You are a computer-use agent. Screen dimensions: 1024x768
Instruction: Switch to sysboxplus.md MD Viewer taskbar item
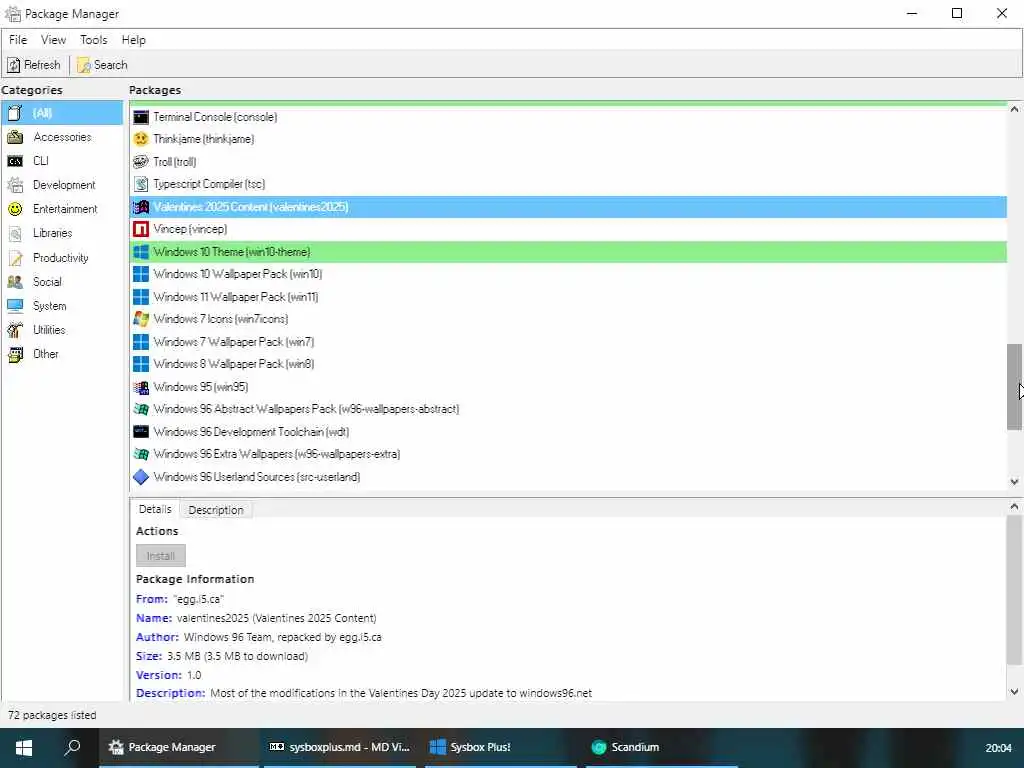(339, 748)
